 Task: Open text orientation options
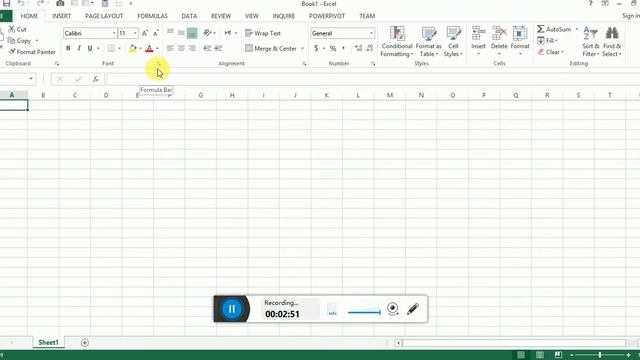point(209,33)
